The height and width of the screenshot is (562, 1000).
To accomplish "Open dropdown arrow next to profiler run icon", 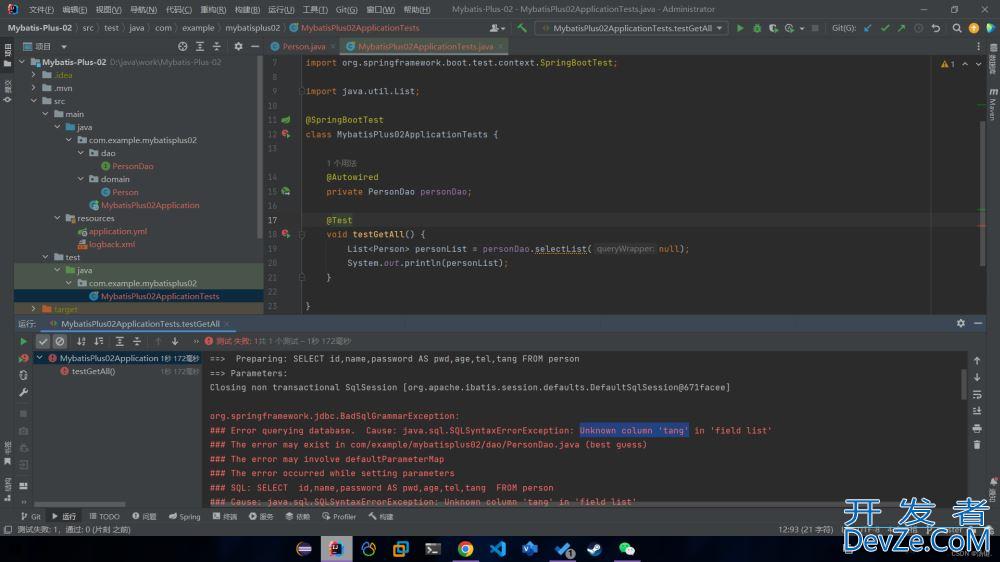I will (802, 28).
